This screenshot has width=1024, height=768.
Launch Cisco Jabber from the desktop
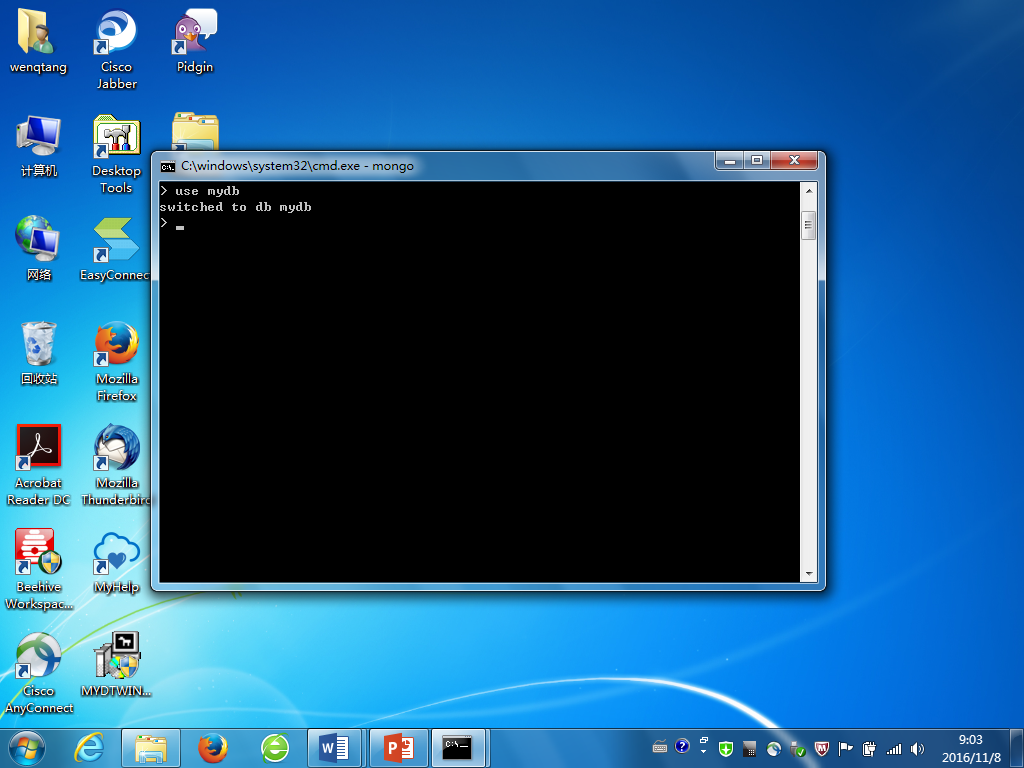point(116,49)
